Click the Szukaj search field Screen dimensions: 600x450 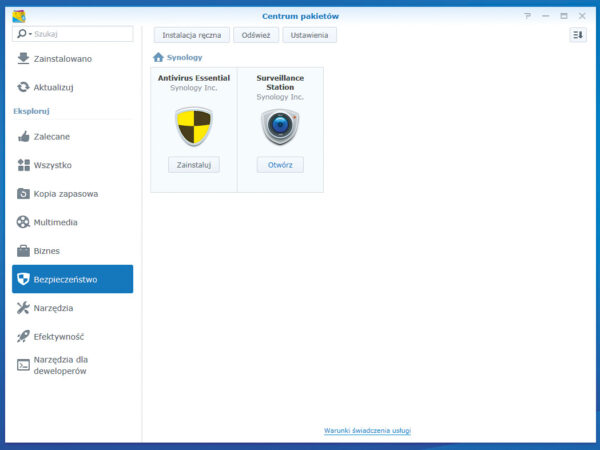click(82, 34)
